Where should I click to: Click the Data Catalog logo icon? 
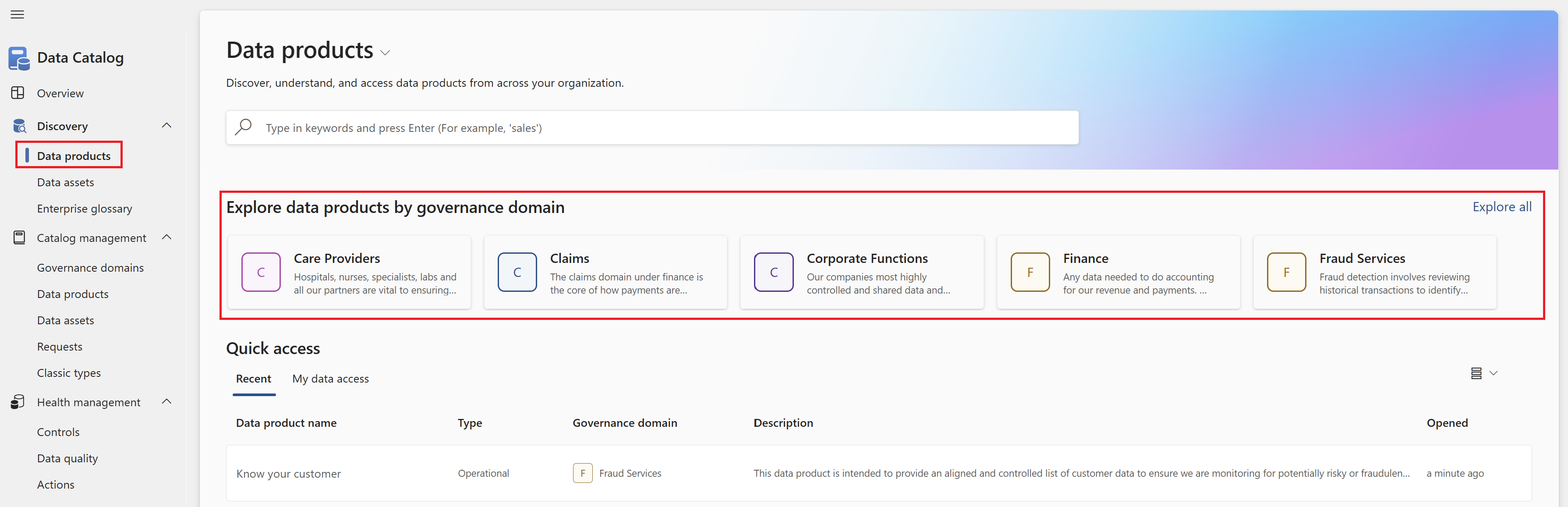19,58
